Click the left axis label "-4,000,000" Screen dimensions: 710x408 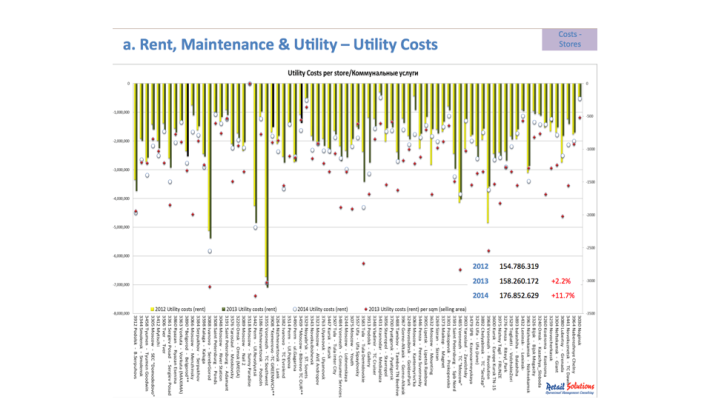122,198
